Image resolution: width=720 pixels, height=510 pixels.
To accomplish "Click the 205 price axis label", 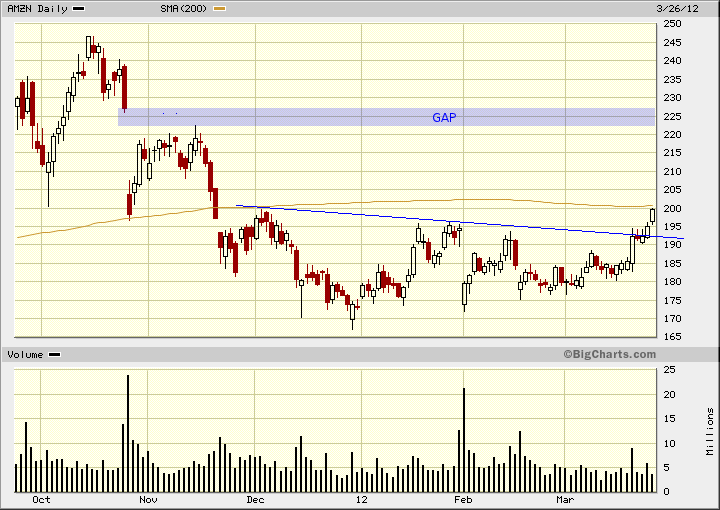I will 673,190.
